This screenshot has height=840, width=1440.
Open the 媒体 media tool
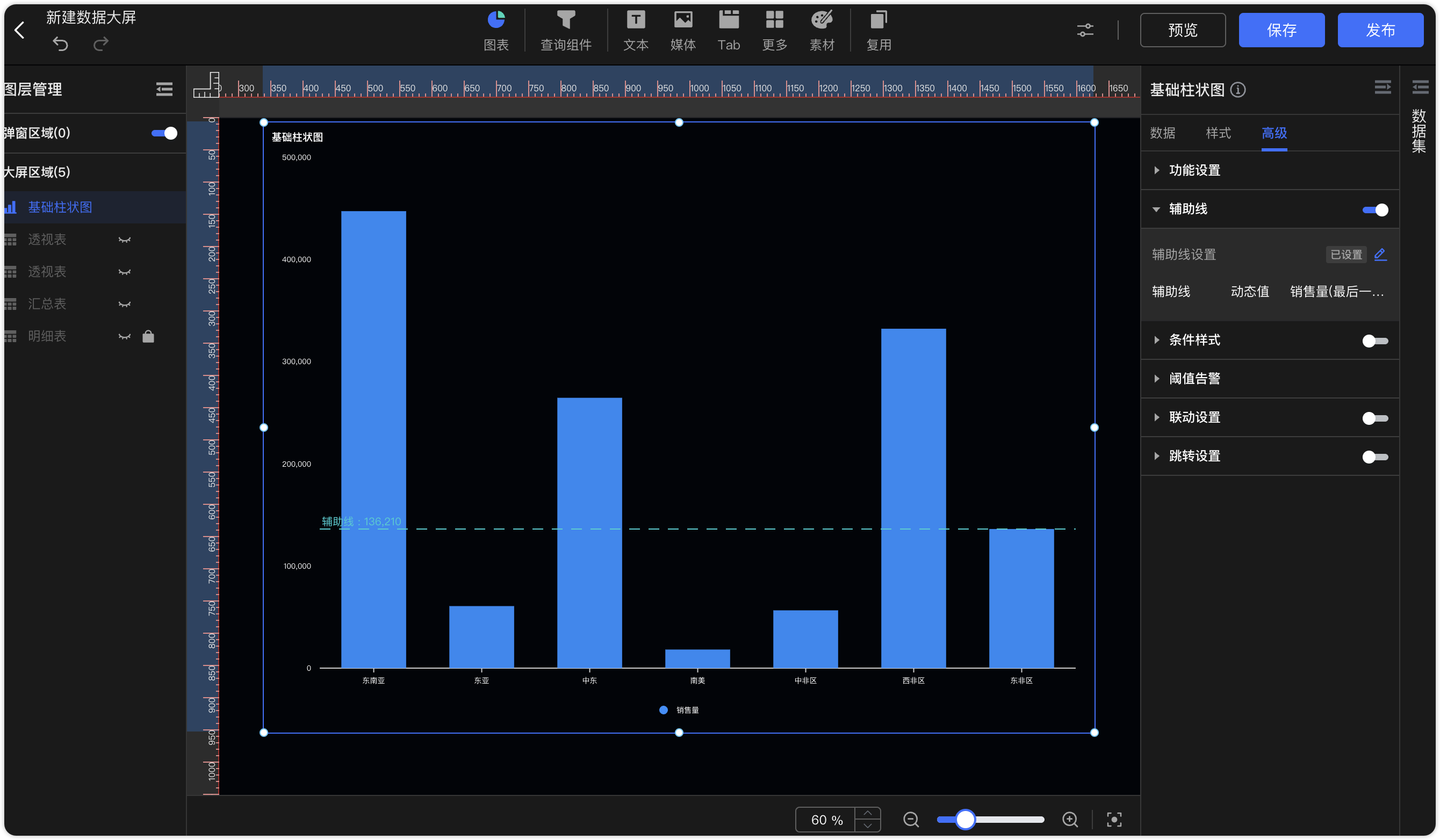(683, 31)
